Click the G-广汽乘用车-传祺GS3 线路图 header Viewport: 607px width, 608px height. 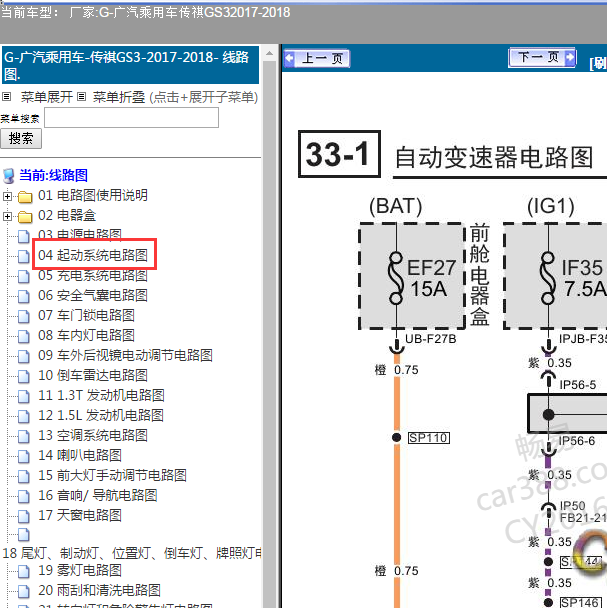(x=130, y=65)
